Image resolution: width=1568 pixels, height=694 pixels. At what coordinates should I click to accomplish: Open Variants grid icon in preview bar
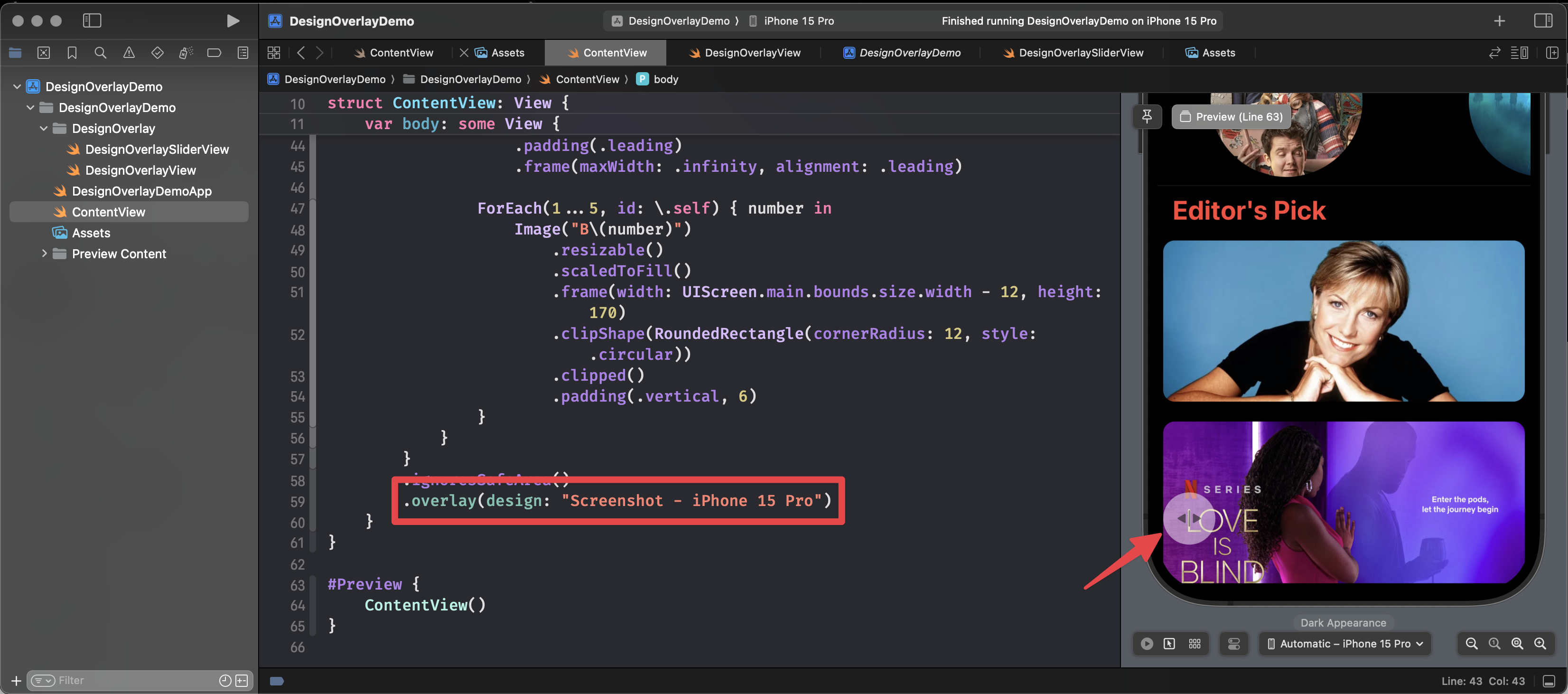coord(1194,644)
